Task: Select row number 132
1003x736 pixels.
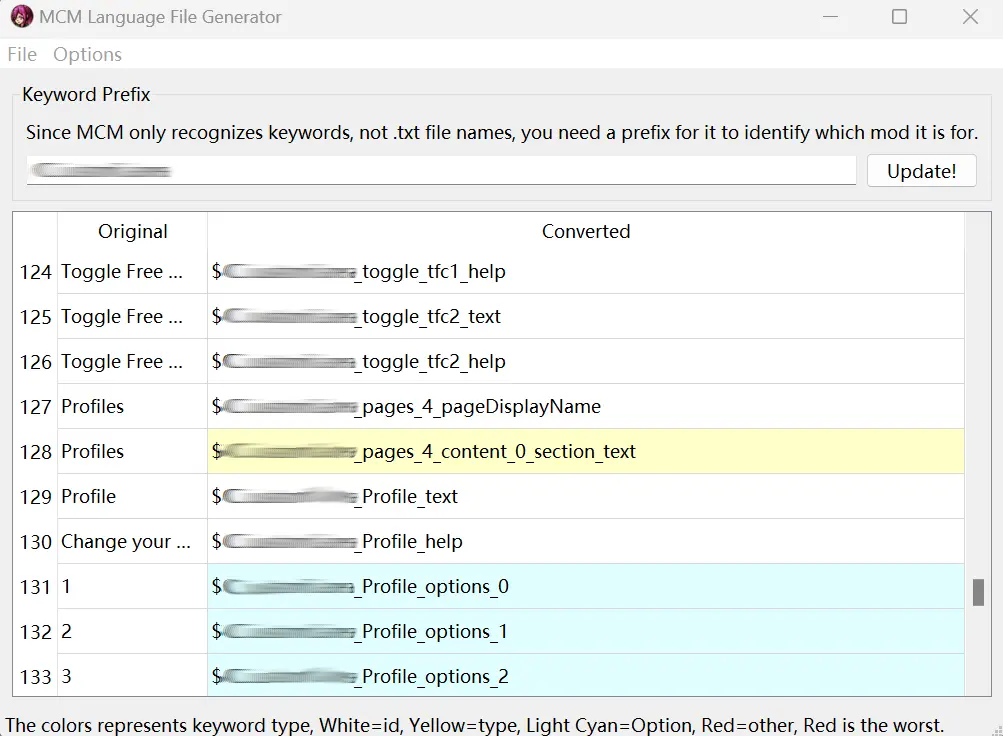Action: click(x=35, y=632)
